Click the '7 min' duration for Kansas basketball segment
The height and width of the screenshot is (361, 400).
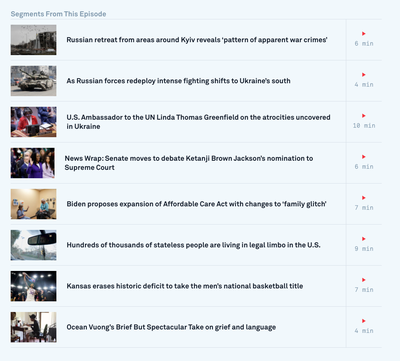(364, 290)
